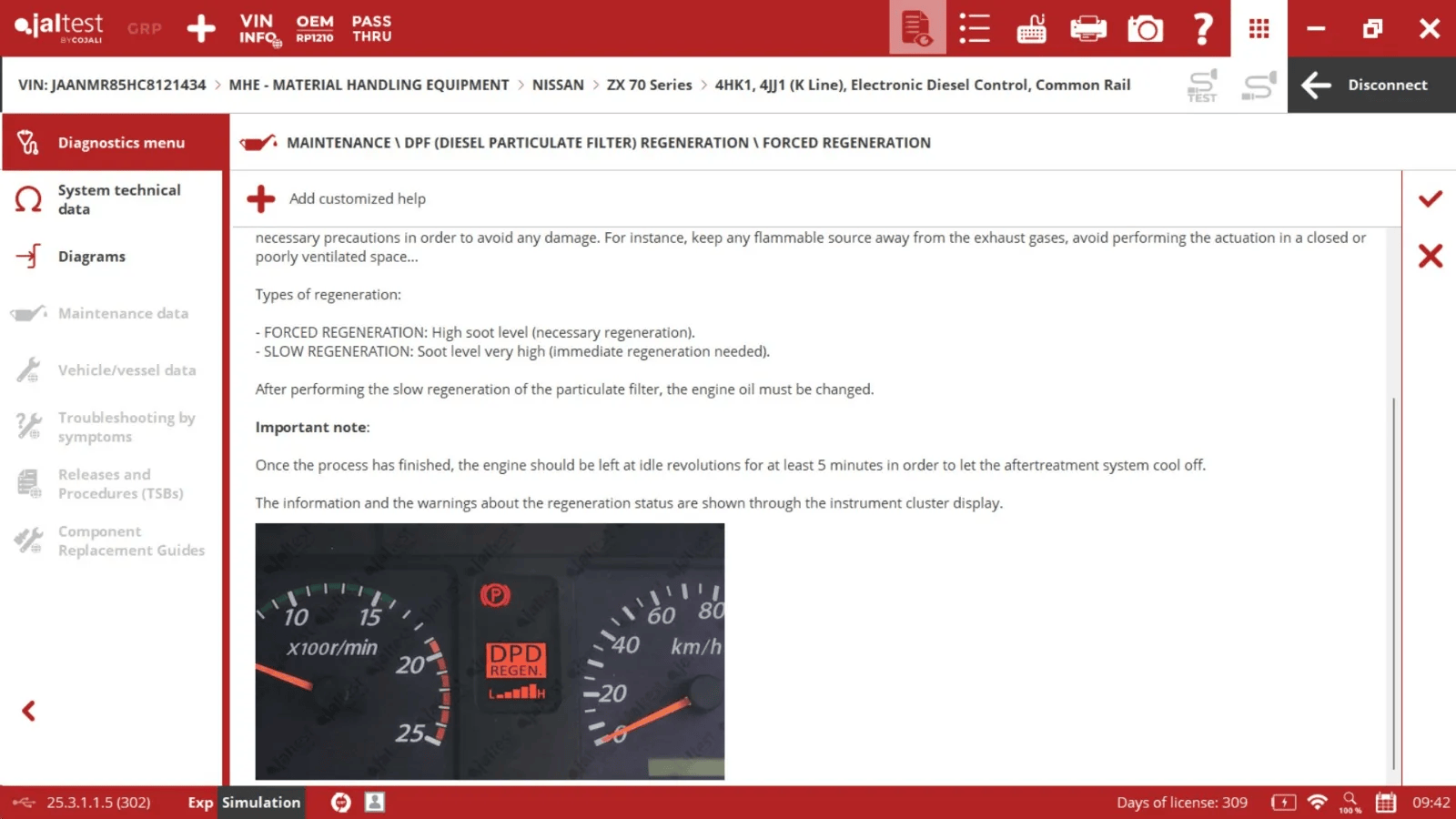Screen dimensions: 1456x819
Task: Click the battery charging icon
Action: pyautogui.click(x=1283, y=803)
